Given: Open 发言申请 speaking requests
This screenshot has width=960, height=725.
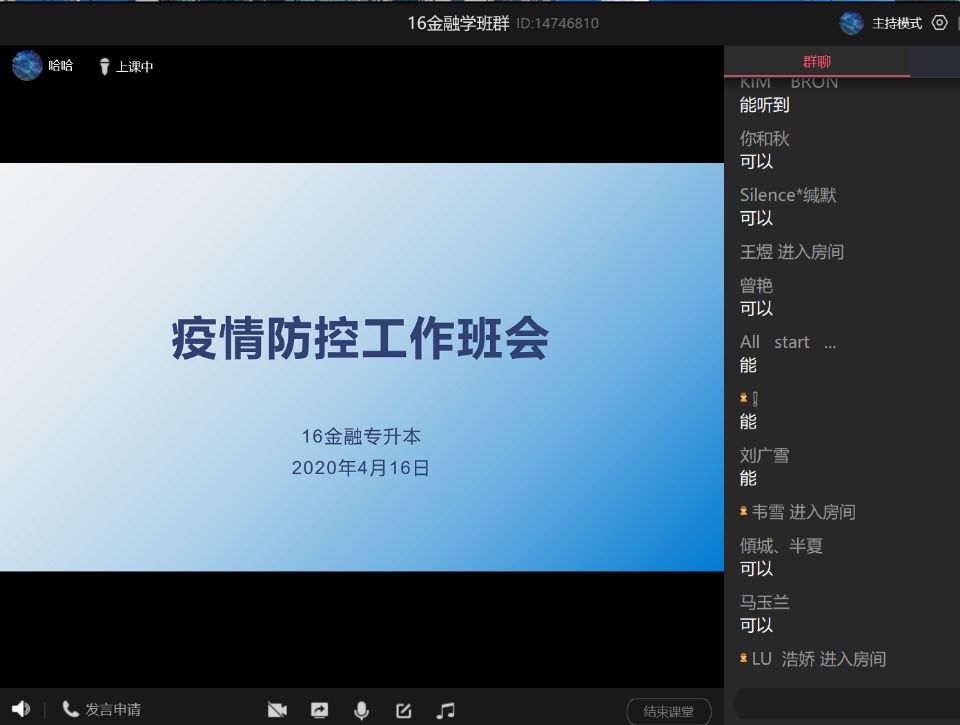Looking at the screenshot, I should [x=101, y=710].
